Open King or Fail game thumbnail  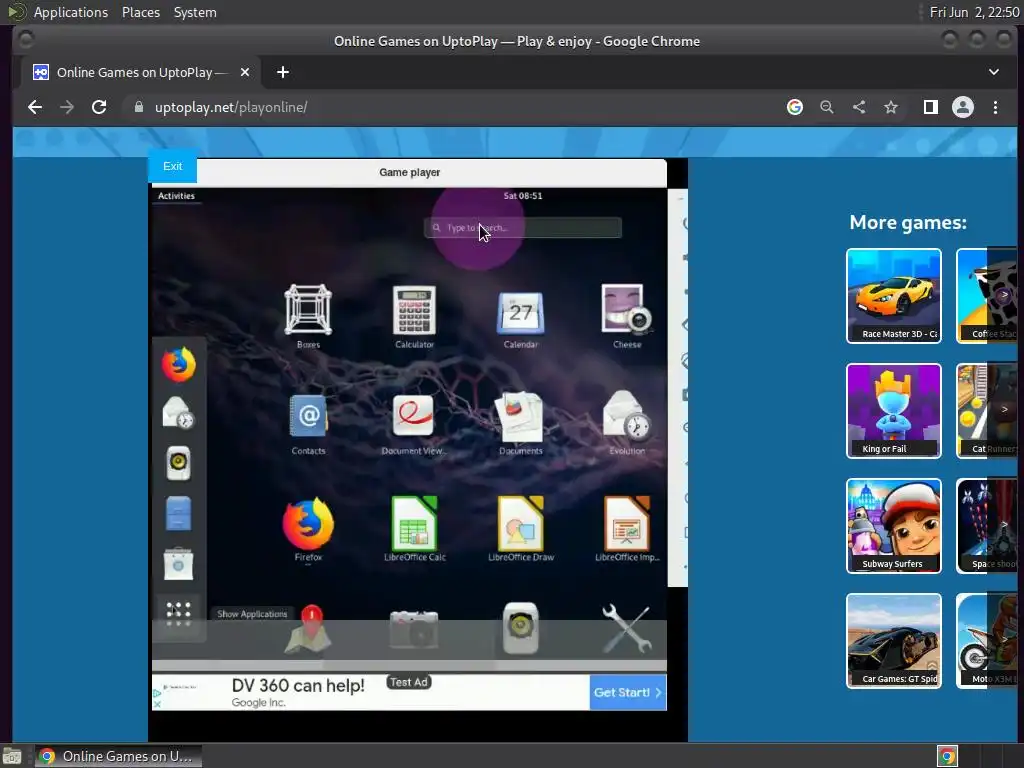[x=894, y=411]
